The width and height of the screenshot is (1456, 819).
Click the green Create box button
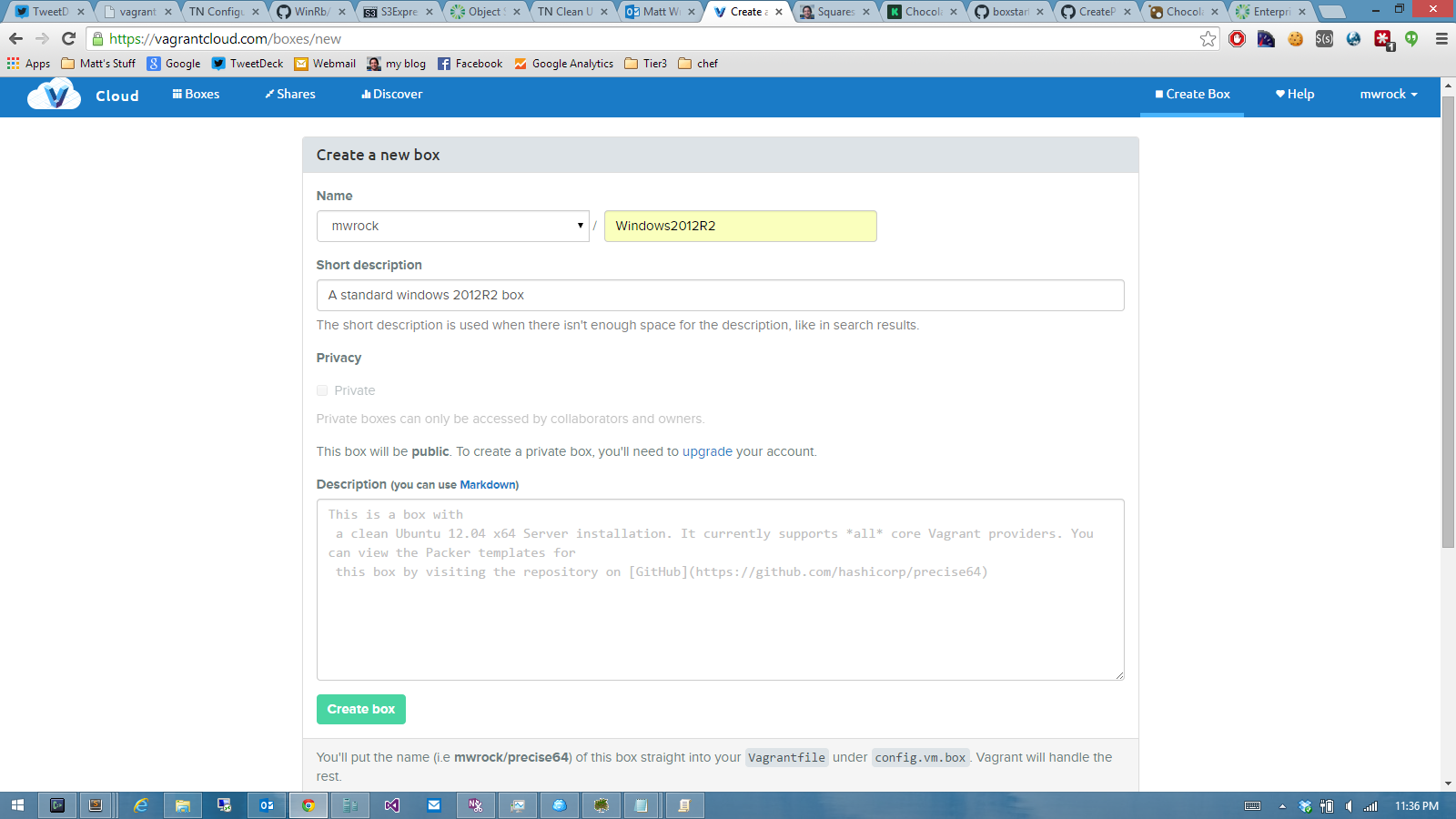[x=361, y=709]
